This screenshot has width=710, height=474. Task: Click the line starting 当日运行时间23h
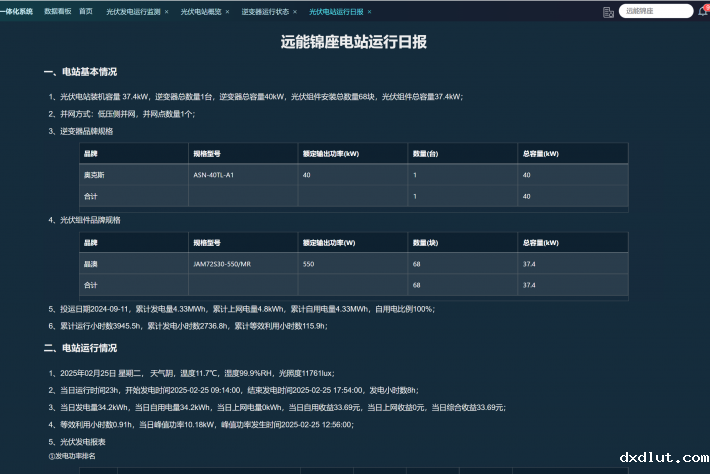pyautogui.click(x=234, y=390)
